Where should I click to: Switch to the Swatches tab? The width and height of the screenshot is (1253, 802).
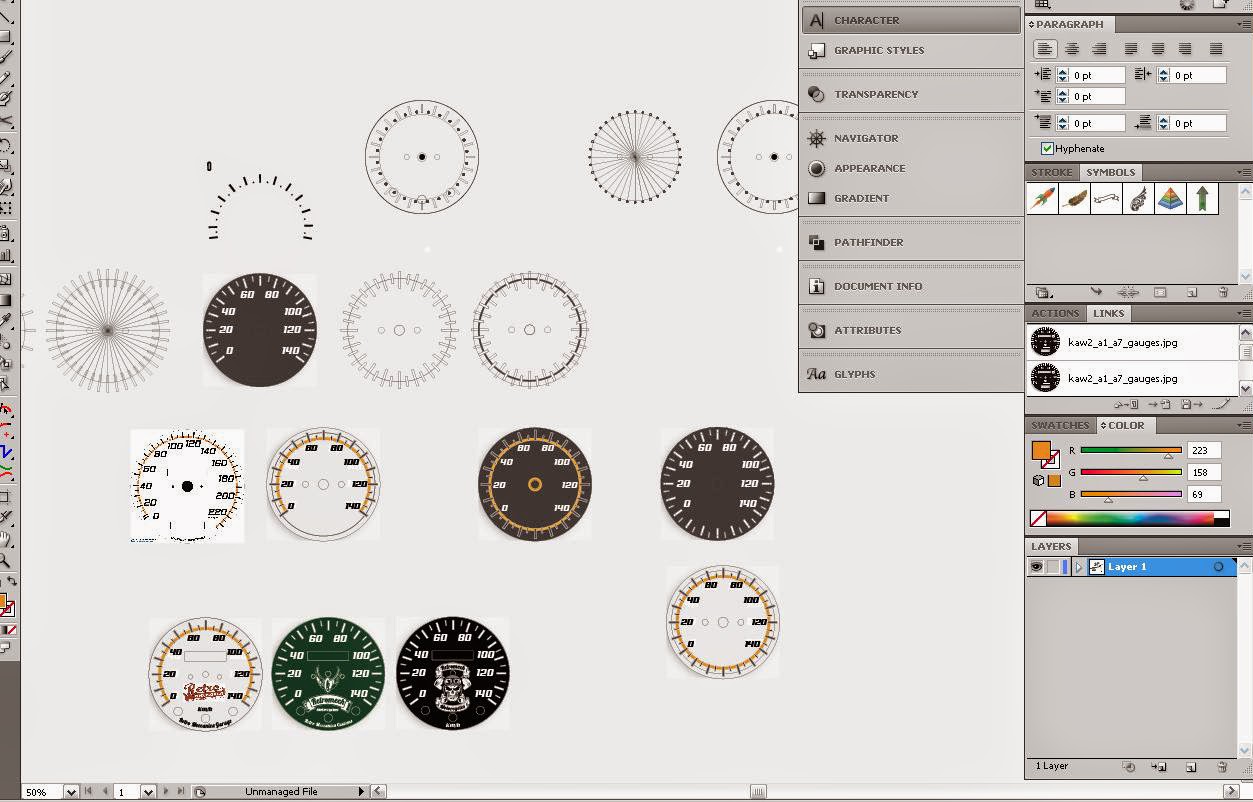click(1060, 426)
